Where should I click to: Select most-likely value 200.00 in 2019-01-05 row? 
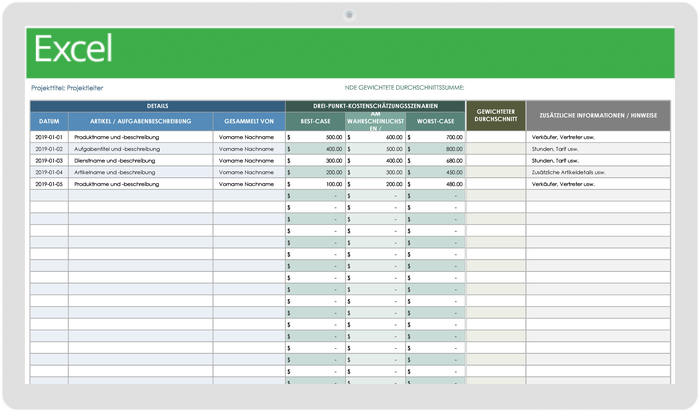[375, 184]
